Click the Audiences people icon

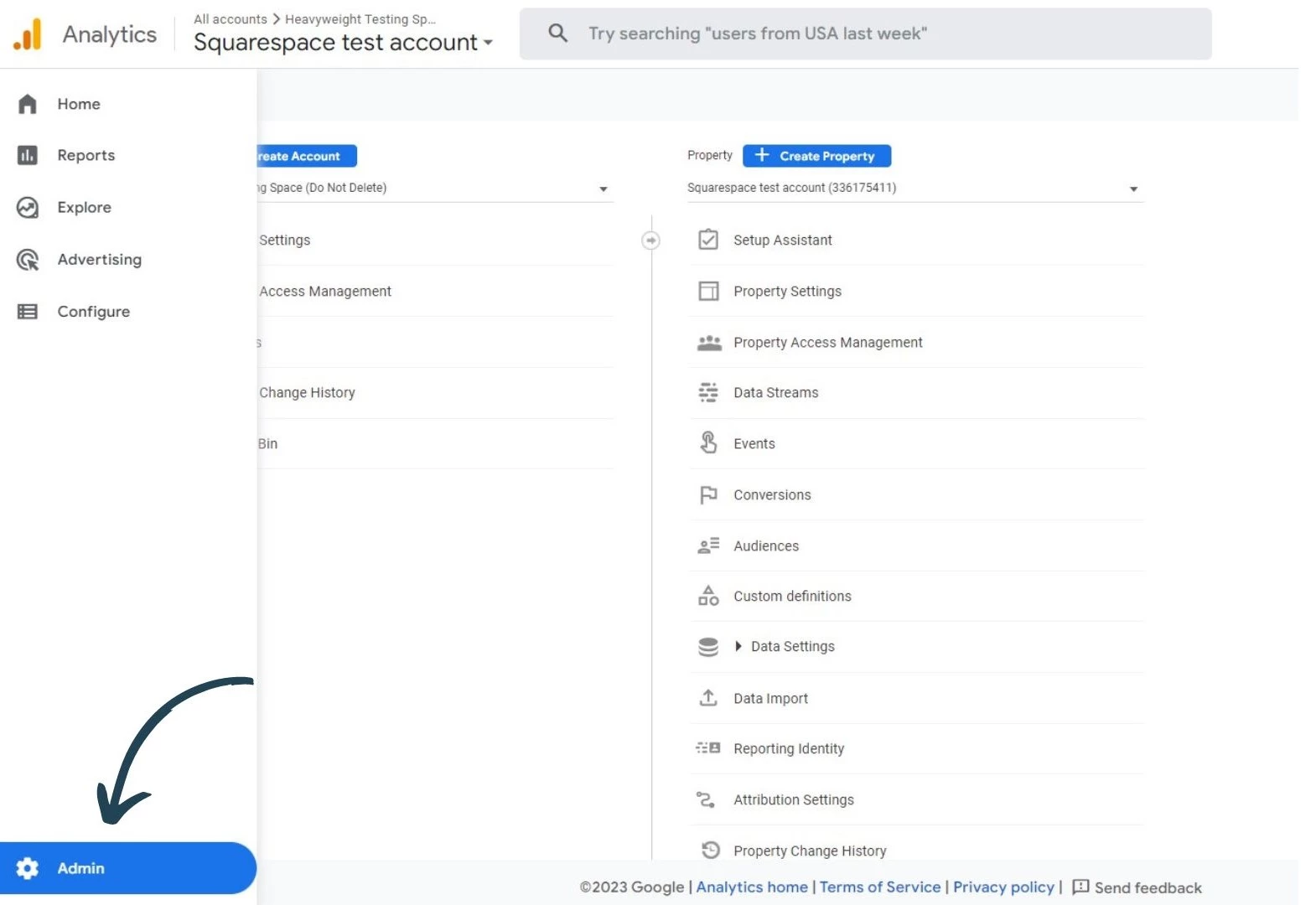click(x=708, y=546)
